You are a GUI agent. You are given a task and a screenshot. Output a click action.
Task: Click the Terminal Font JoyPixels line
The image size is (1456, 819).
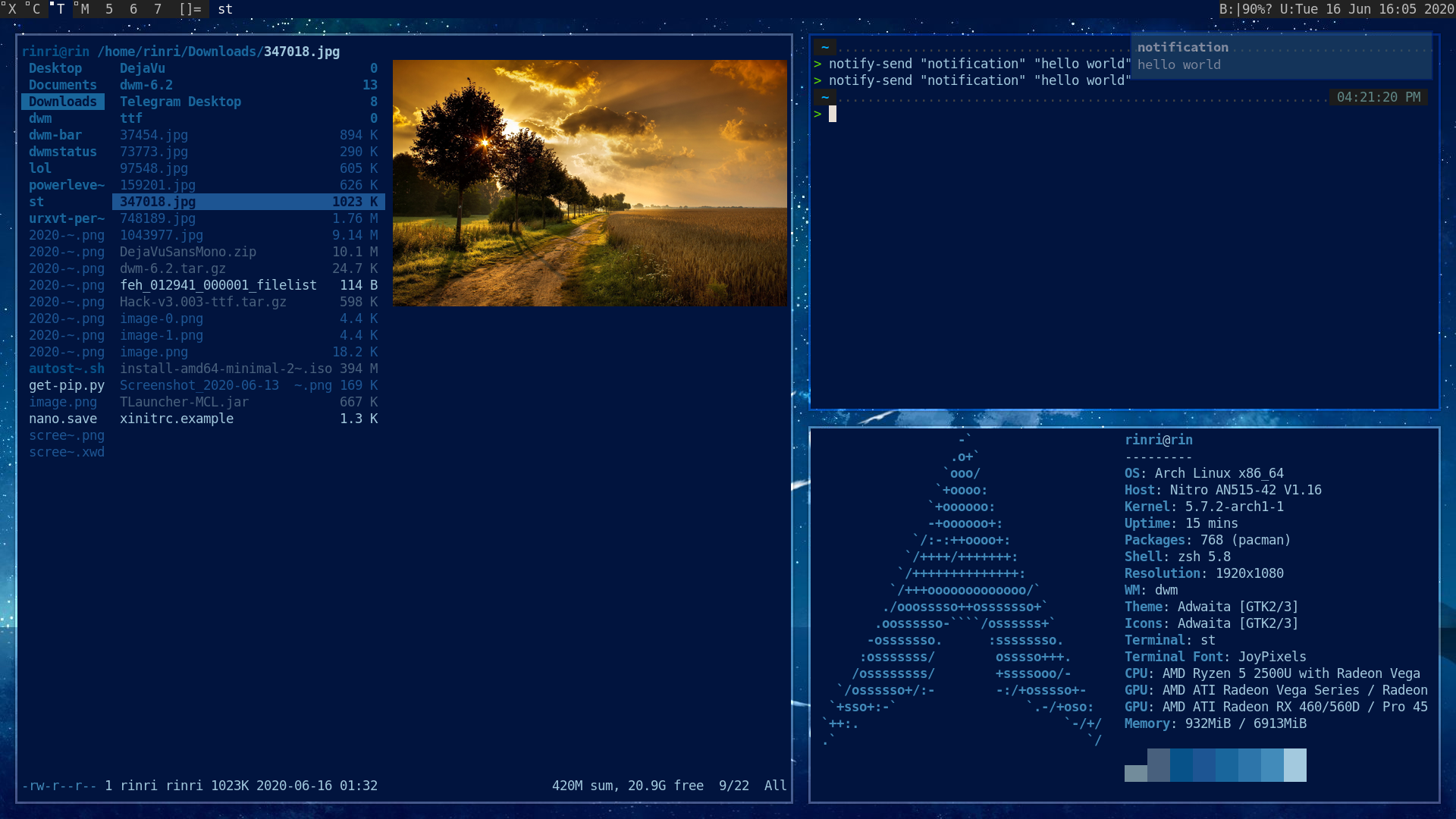(x=1216, y=657)
